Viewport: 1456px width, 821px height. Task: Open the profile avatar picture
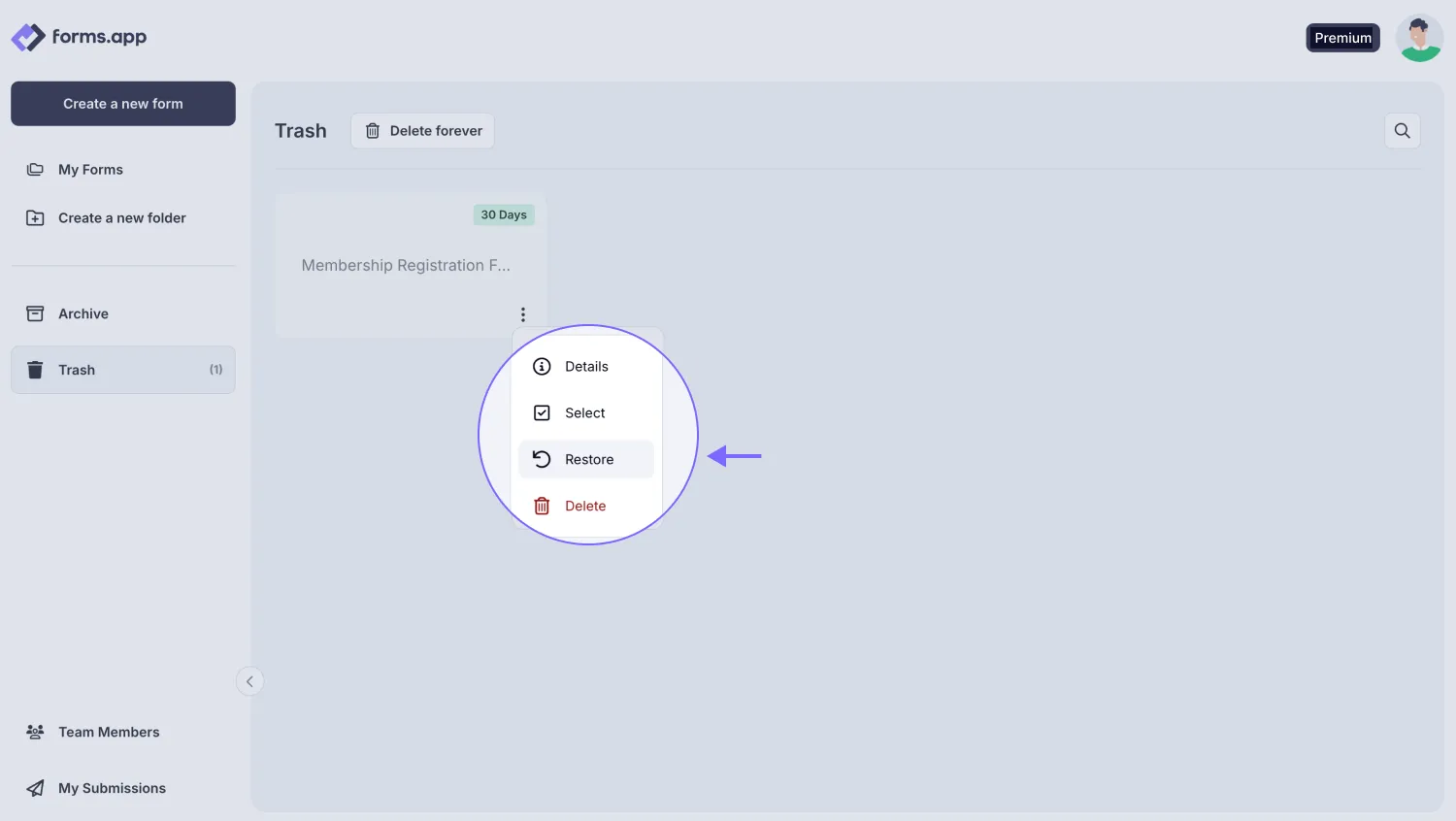tap(1419, 37)
